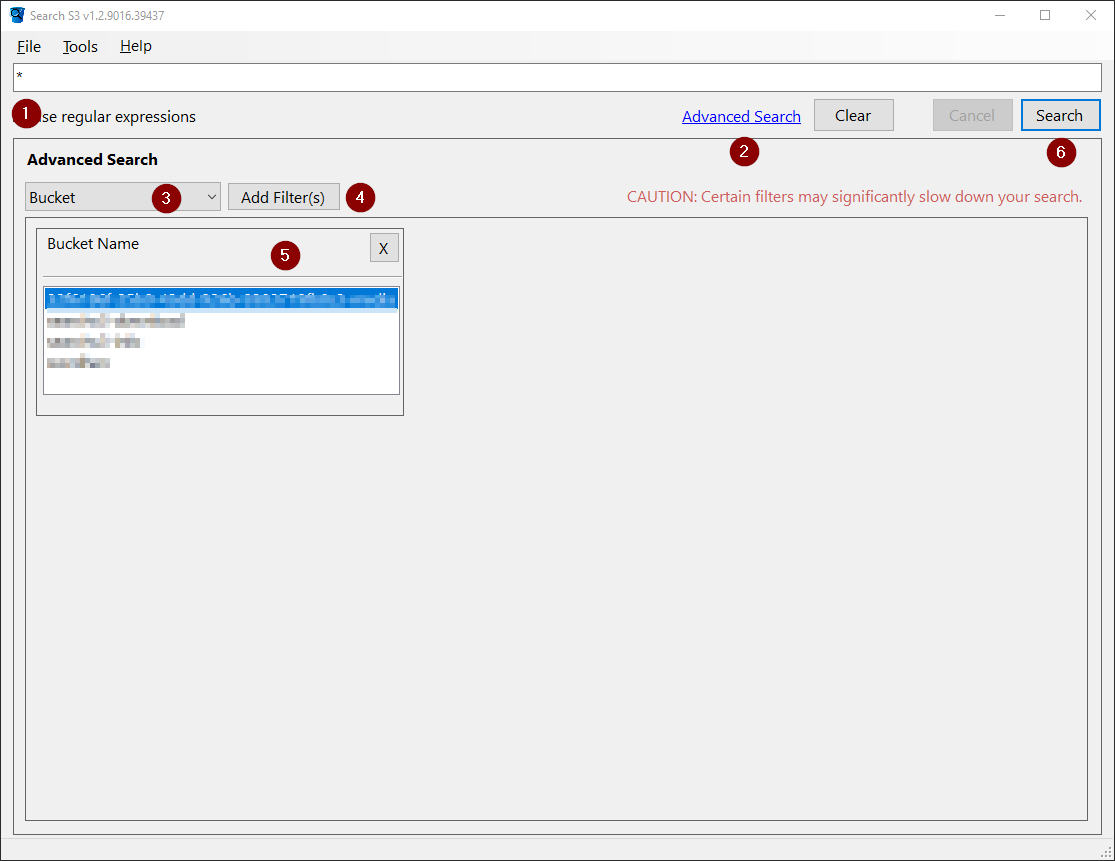Open the File menu
1115x861 pixels.
(x=28, y=46)
